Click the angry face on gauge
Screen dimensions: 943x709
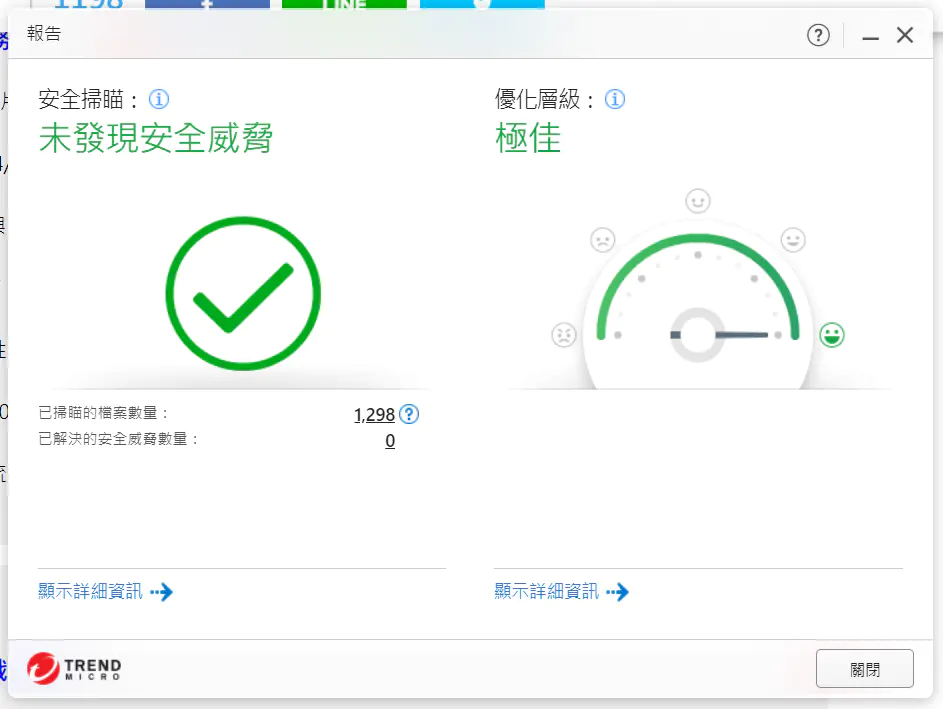[564, 335]
